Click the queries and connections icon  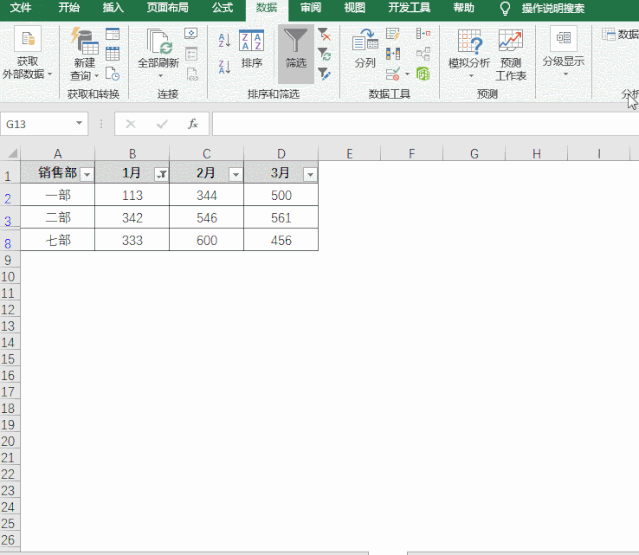pos(191,34)
